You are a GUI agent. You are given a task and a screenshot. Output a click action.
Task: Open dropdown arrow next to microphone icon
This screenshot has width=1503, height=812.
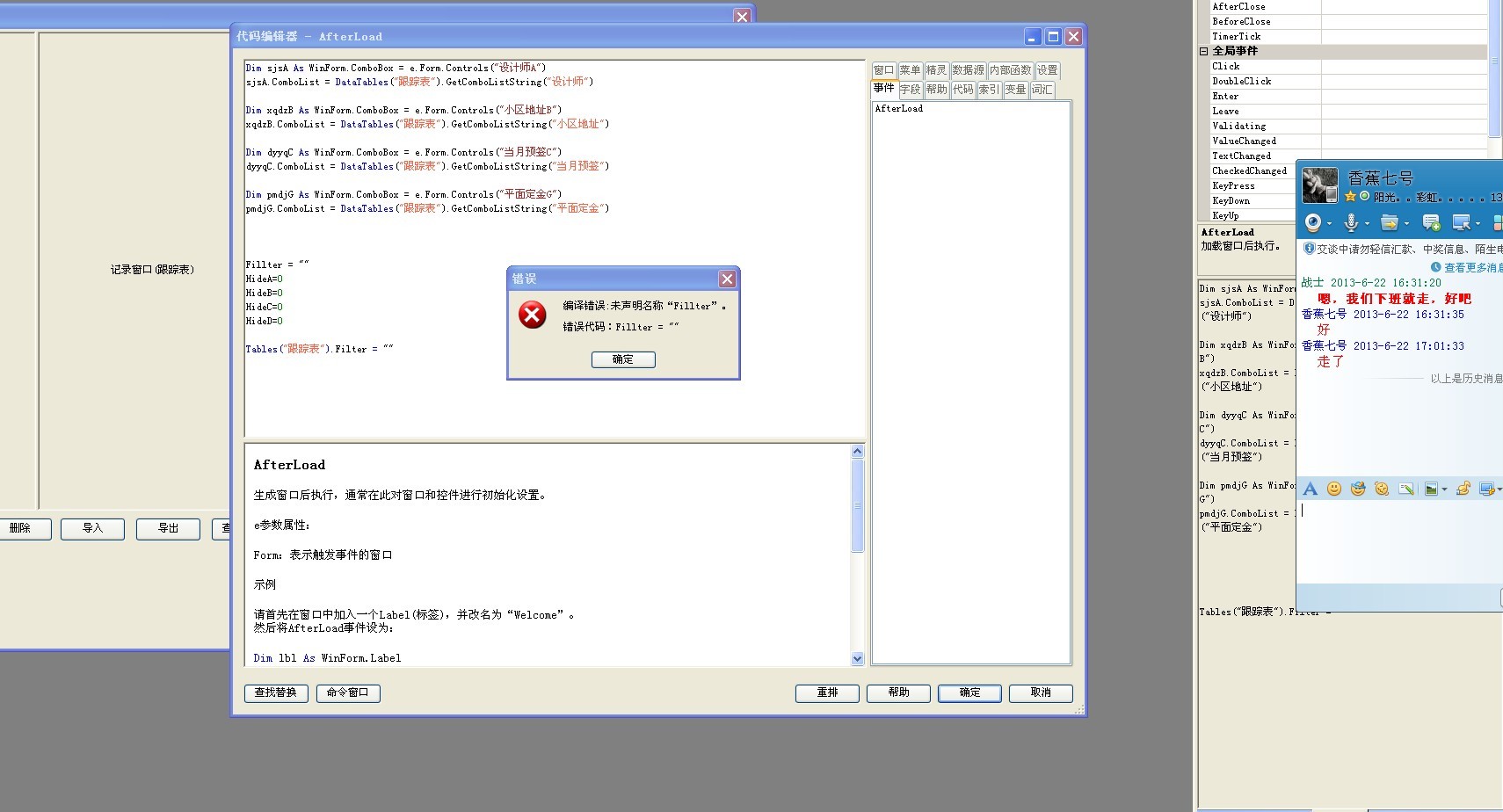point(1367,223)
